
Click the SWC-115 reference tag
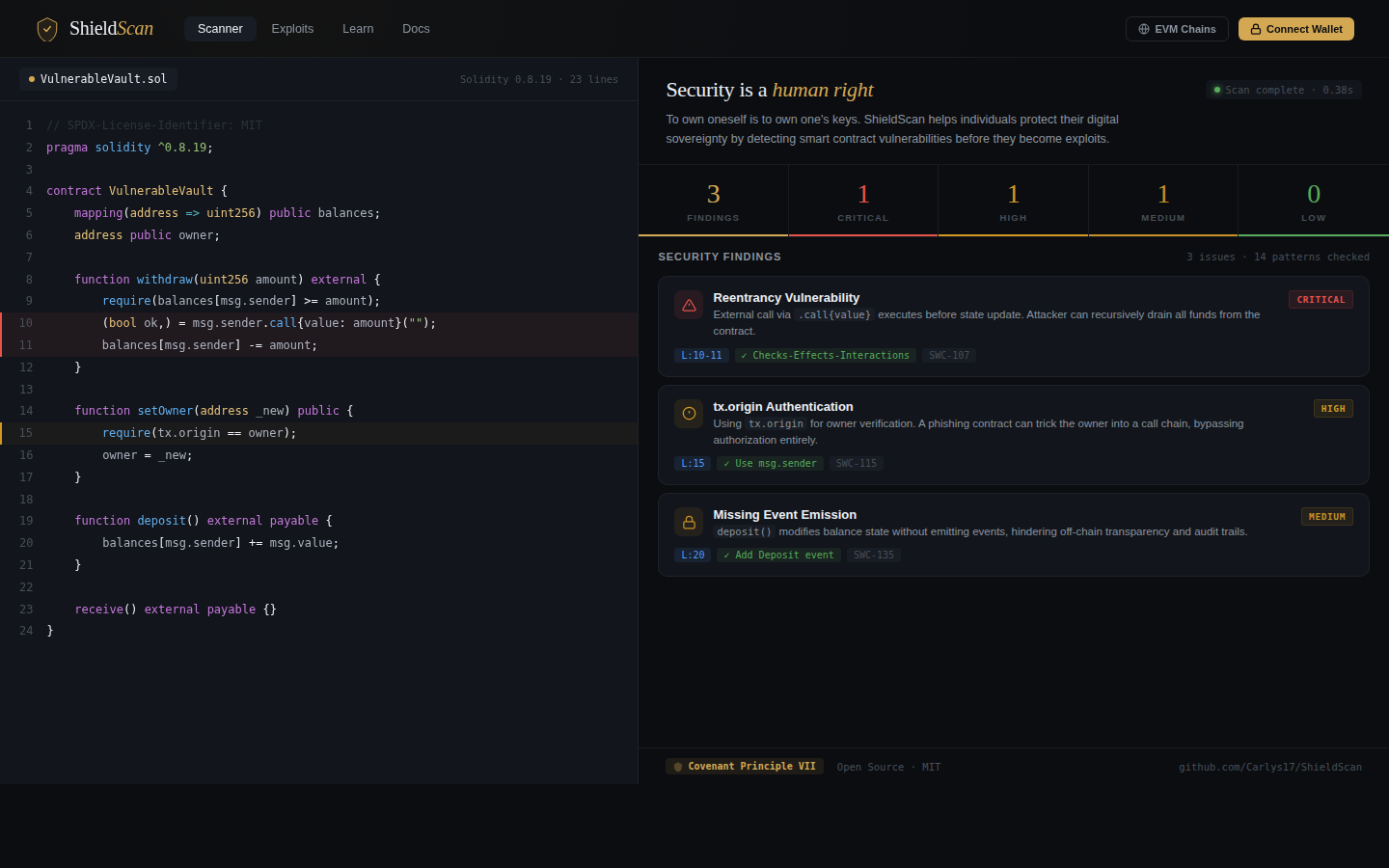pos(857,464)
